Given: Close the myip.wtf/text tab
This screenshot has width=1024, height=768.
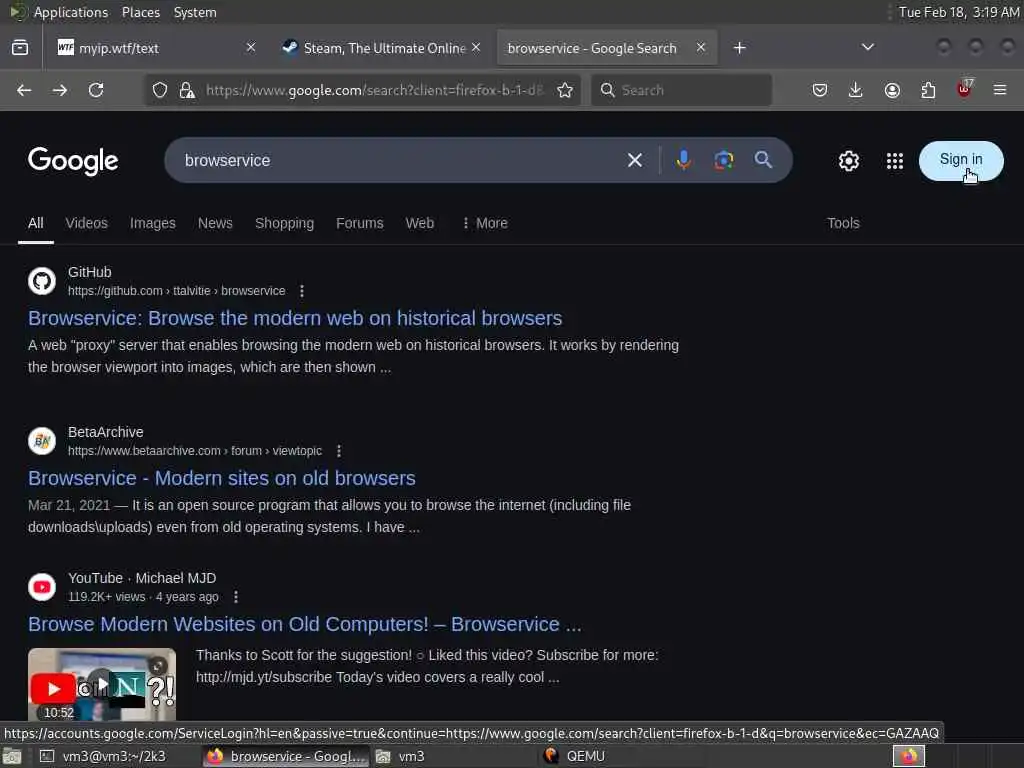Looking at the screenshot, I should pos(251,47).
